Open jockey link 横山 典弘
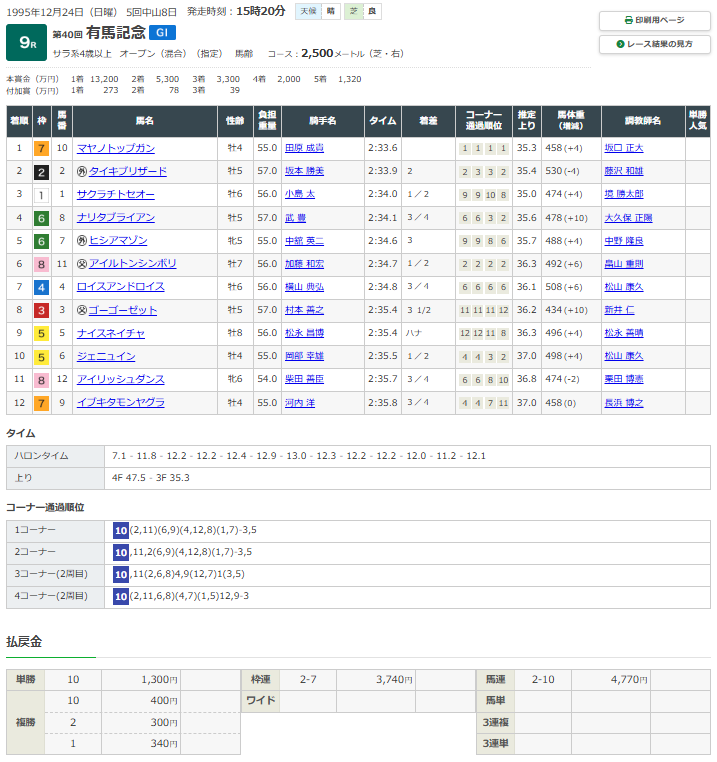This screenshot has width=717, height=762. (x=304, y=287)
